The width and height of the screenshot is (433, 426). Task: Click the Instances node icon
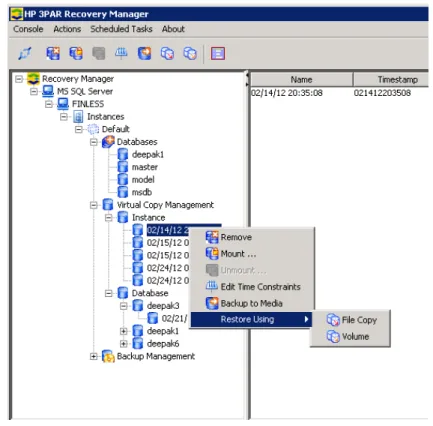click(x=78, y=117)
